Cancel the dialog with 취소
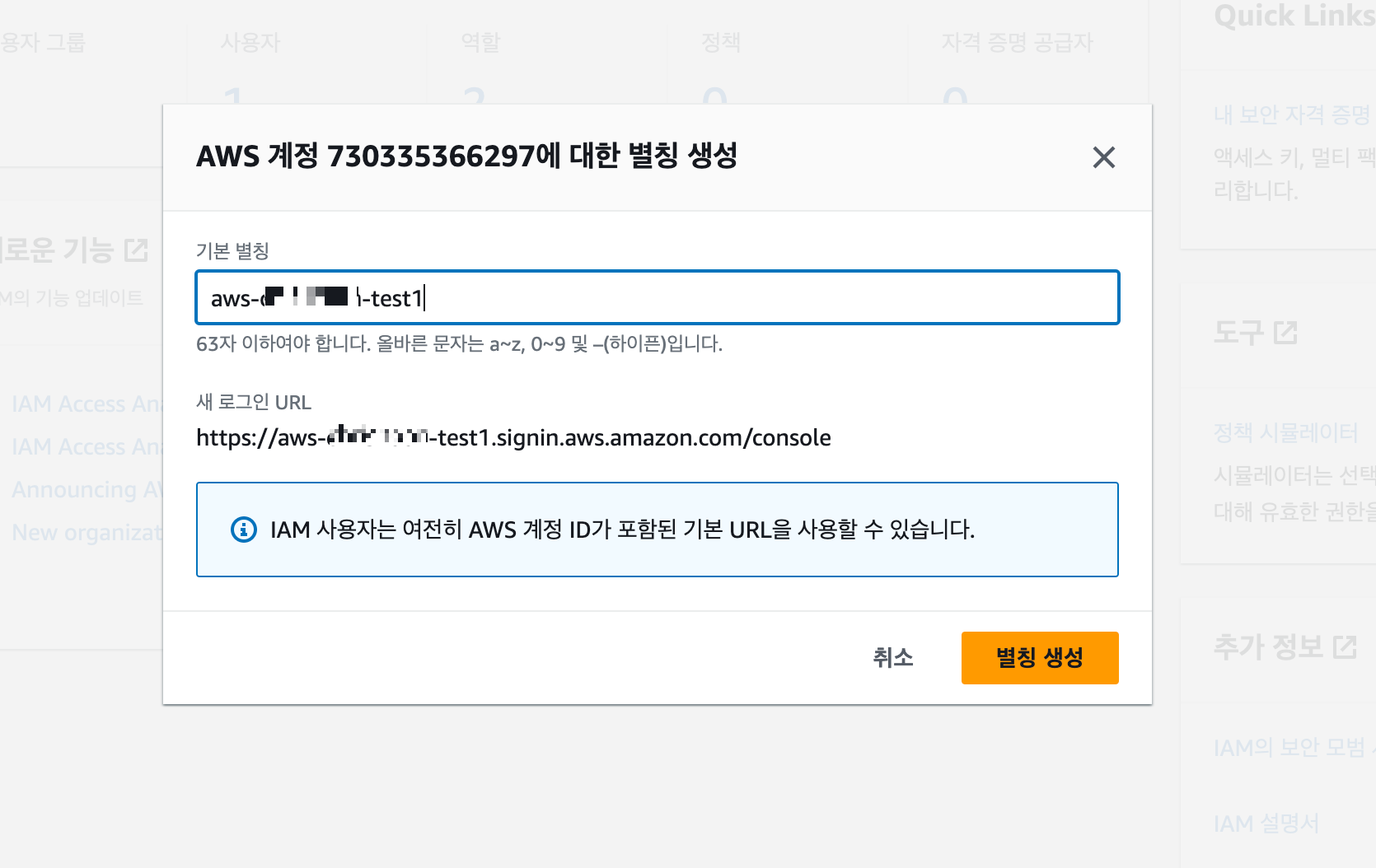 click(x=893, y=657)
